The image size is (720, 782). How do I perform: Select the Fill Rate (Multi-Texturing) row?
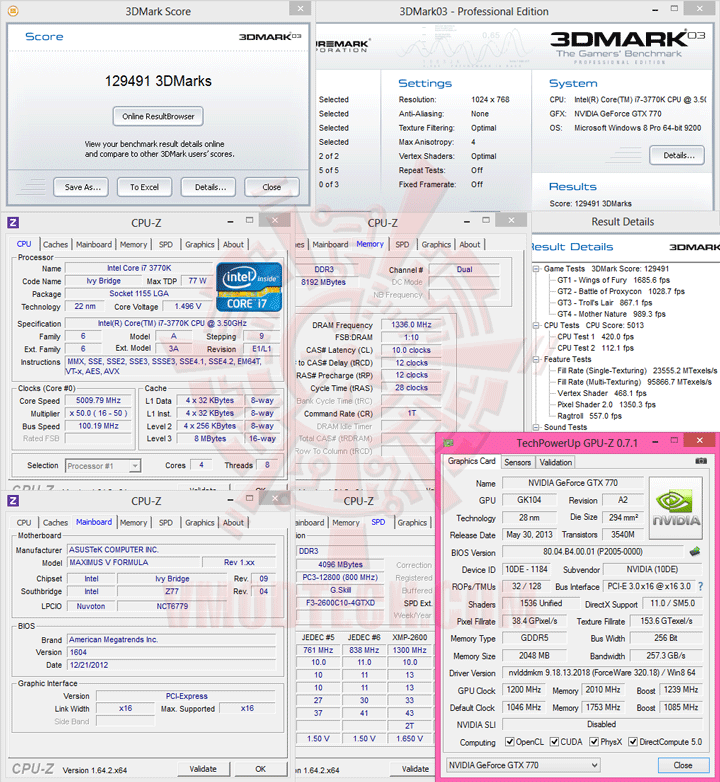634,382
